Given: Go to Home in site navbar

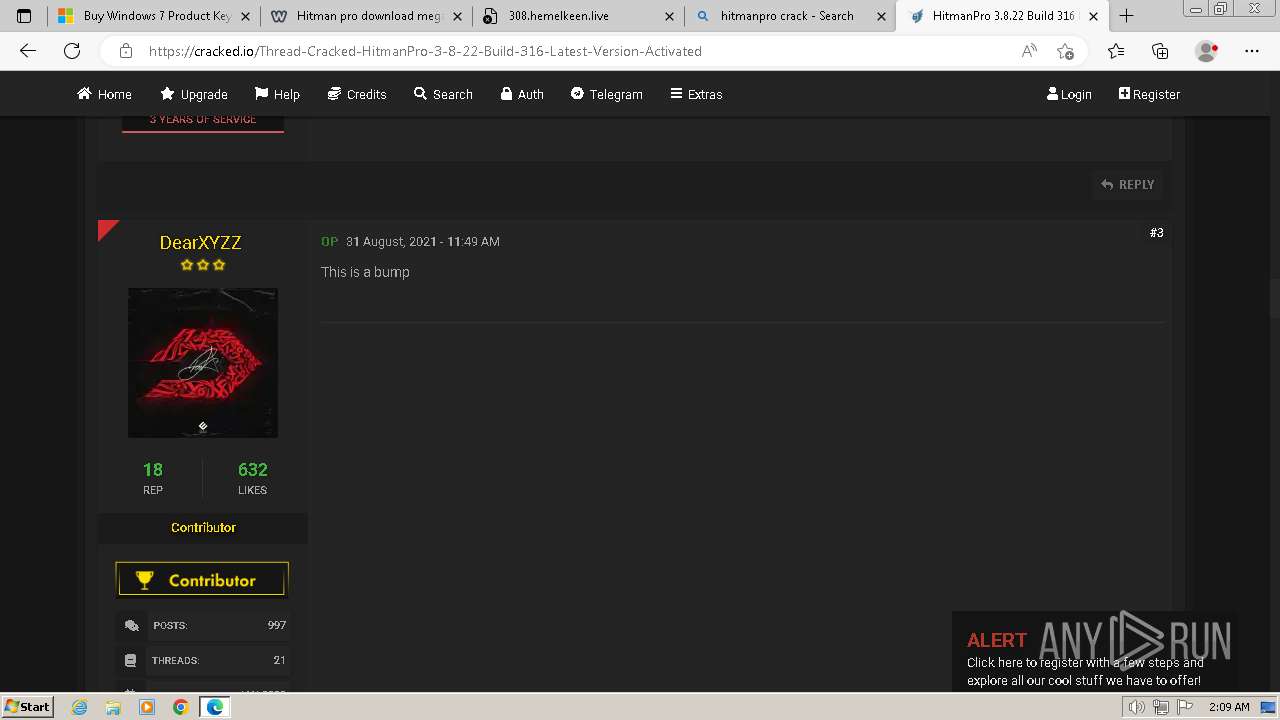Looking at the screenshot, I should click(x=104, y=94).
